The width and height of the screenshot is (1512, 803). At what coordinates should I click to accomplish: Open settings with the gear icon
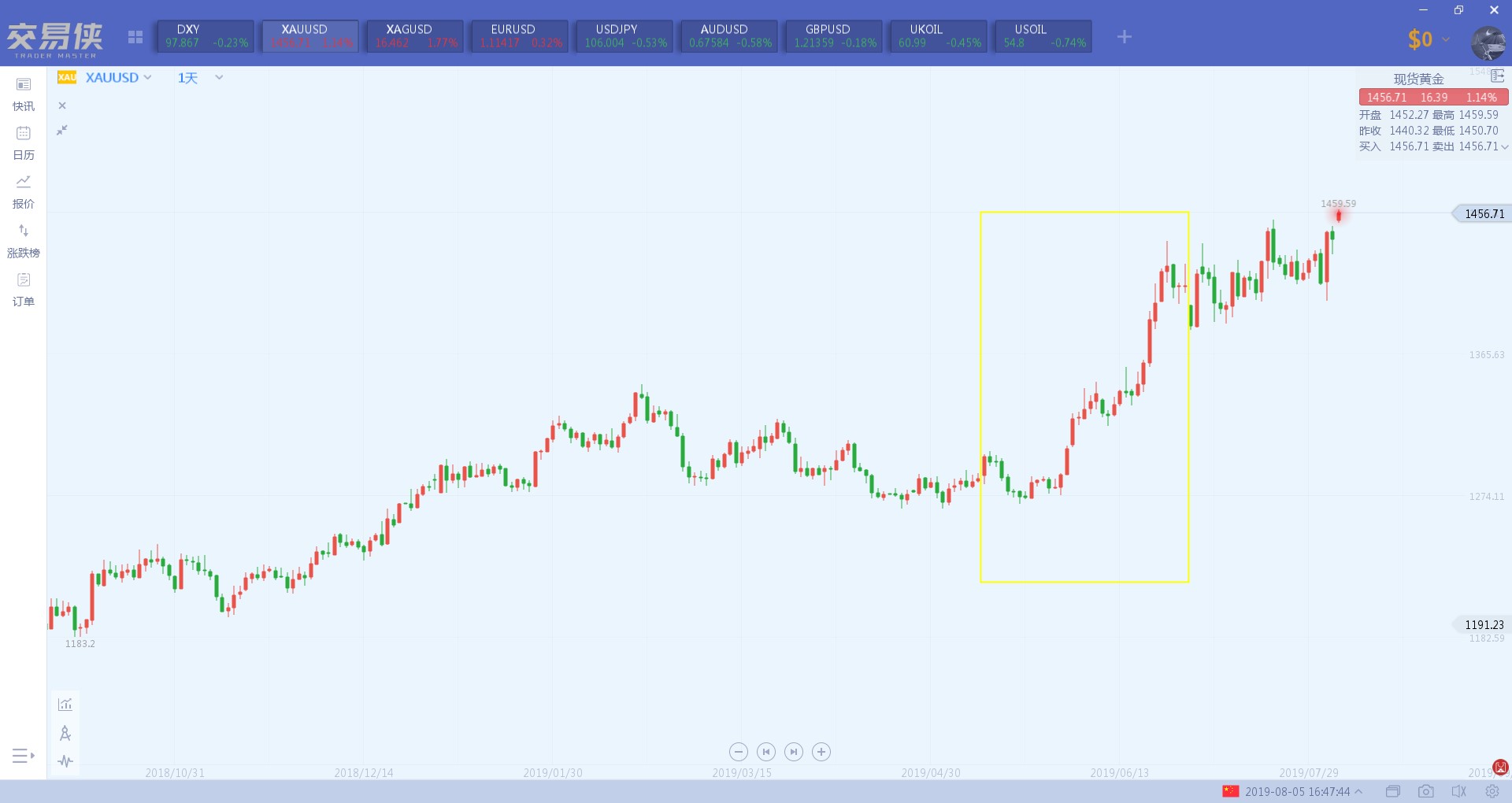[x=1492, y=791]
